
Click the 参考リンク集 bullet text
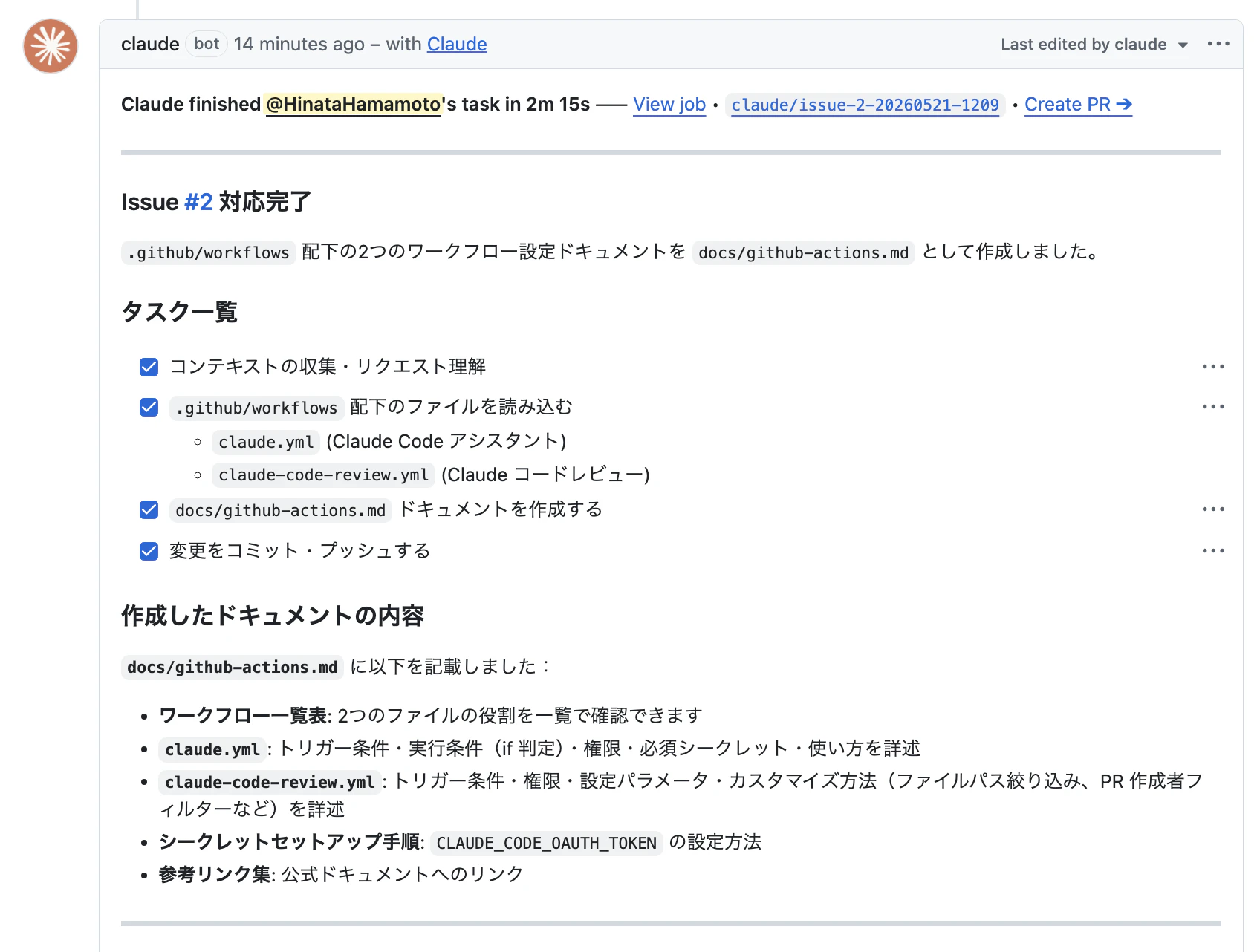(x=215, y=875)
